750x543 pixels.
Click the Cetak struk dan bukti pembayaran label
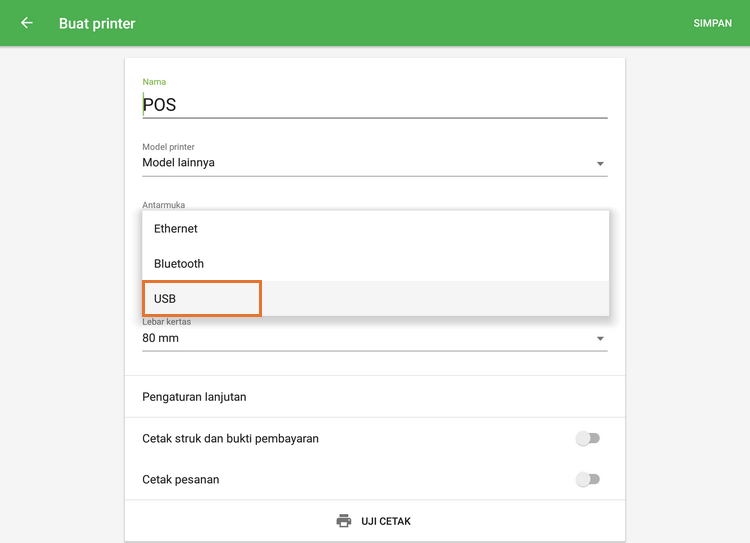(x=231, y=438)
